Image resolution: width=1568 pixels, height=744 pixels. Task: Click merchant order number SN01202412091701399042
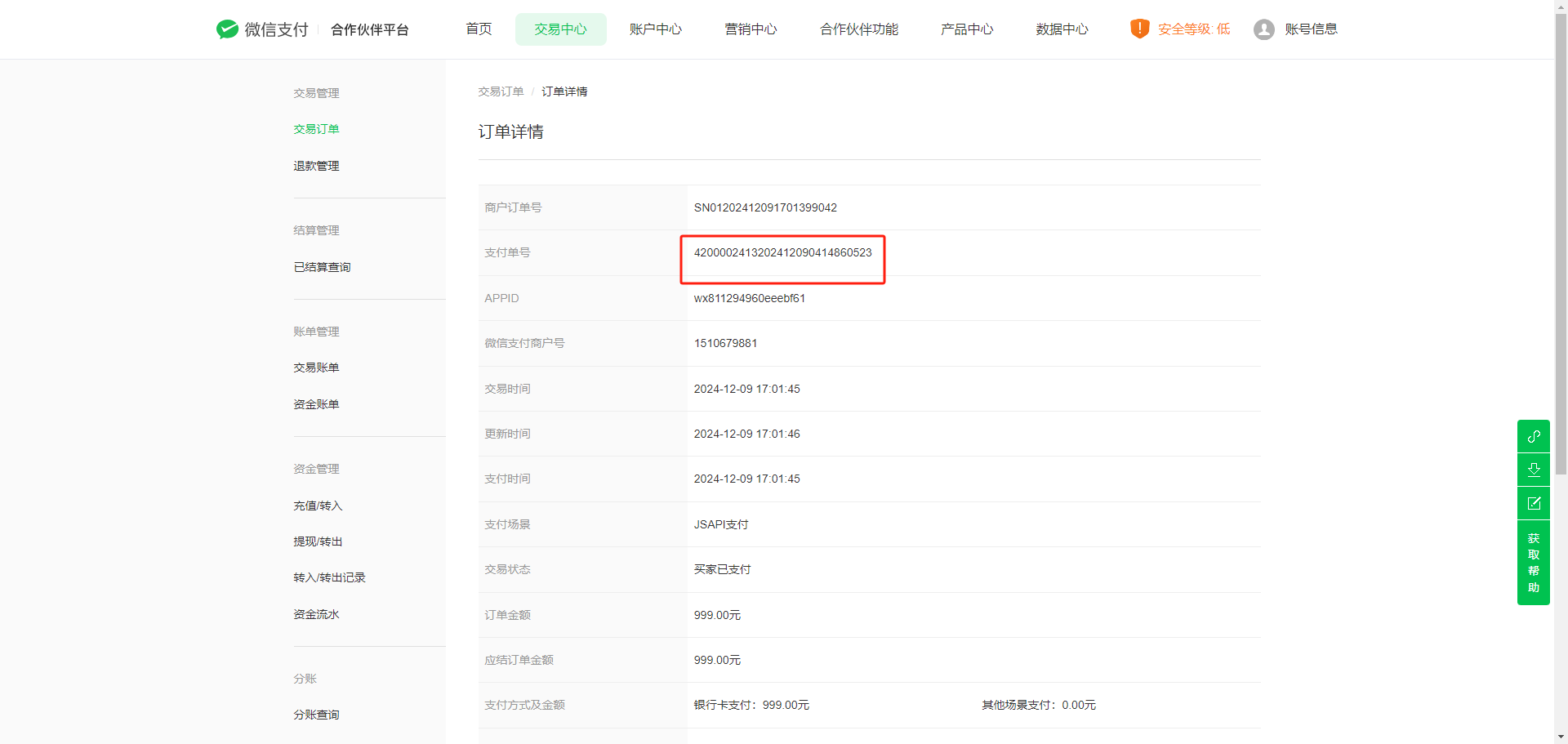[x=765, y=207]
